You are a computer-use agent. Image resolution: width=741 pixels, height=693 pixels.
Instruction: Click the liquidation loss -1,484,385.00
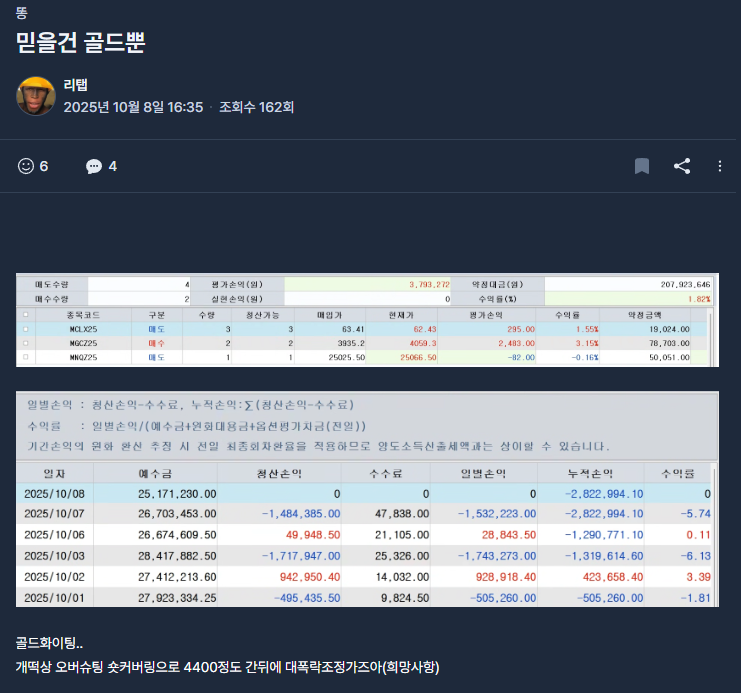click(x=301, y=514)
